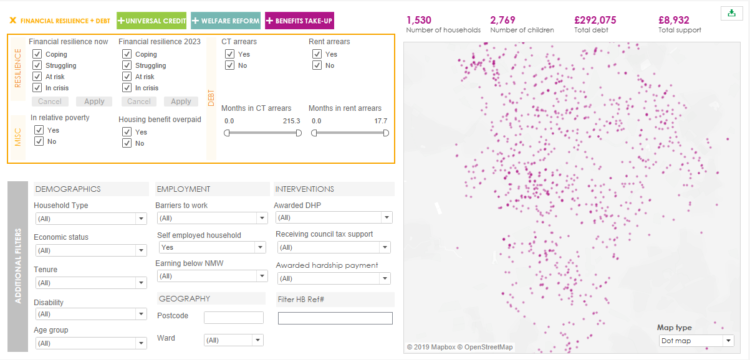This screenshot has height=360, width=750.
Task: Uncheck Yes under In relative poverty
Action: [x=39, y=130]
